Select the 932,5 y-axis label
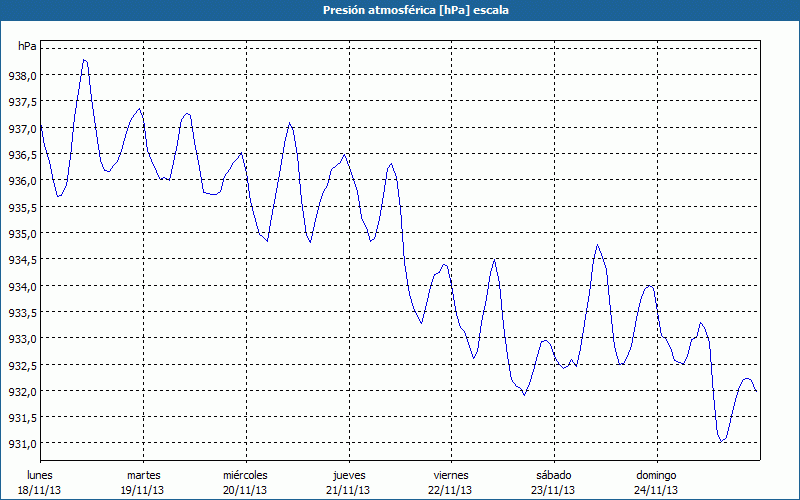Image resolution: width=800 pixels, height=500 pixels. tap(23, 365)
